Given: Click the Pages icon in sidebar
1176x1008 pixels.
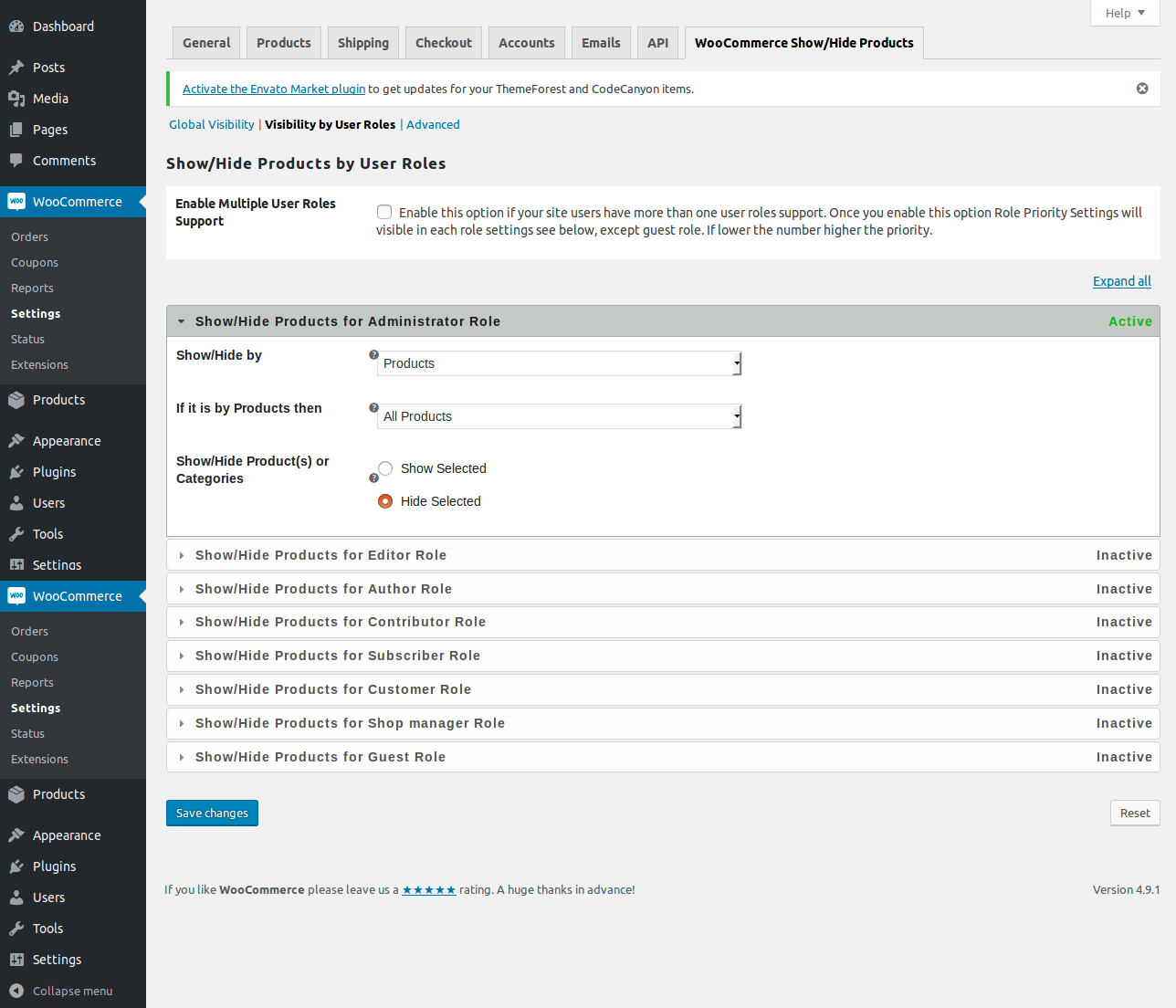Looking at the screenshot, I should (x=16, y=130).
